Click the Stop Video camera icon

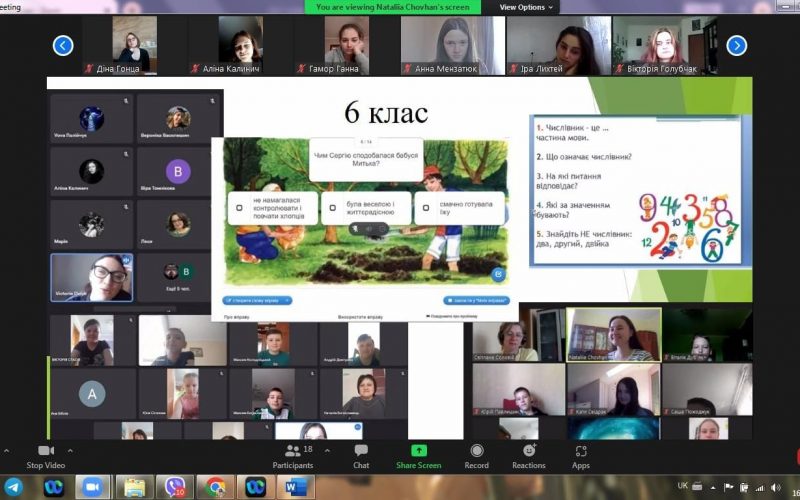45,451
